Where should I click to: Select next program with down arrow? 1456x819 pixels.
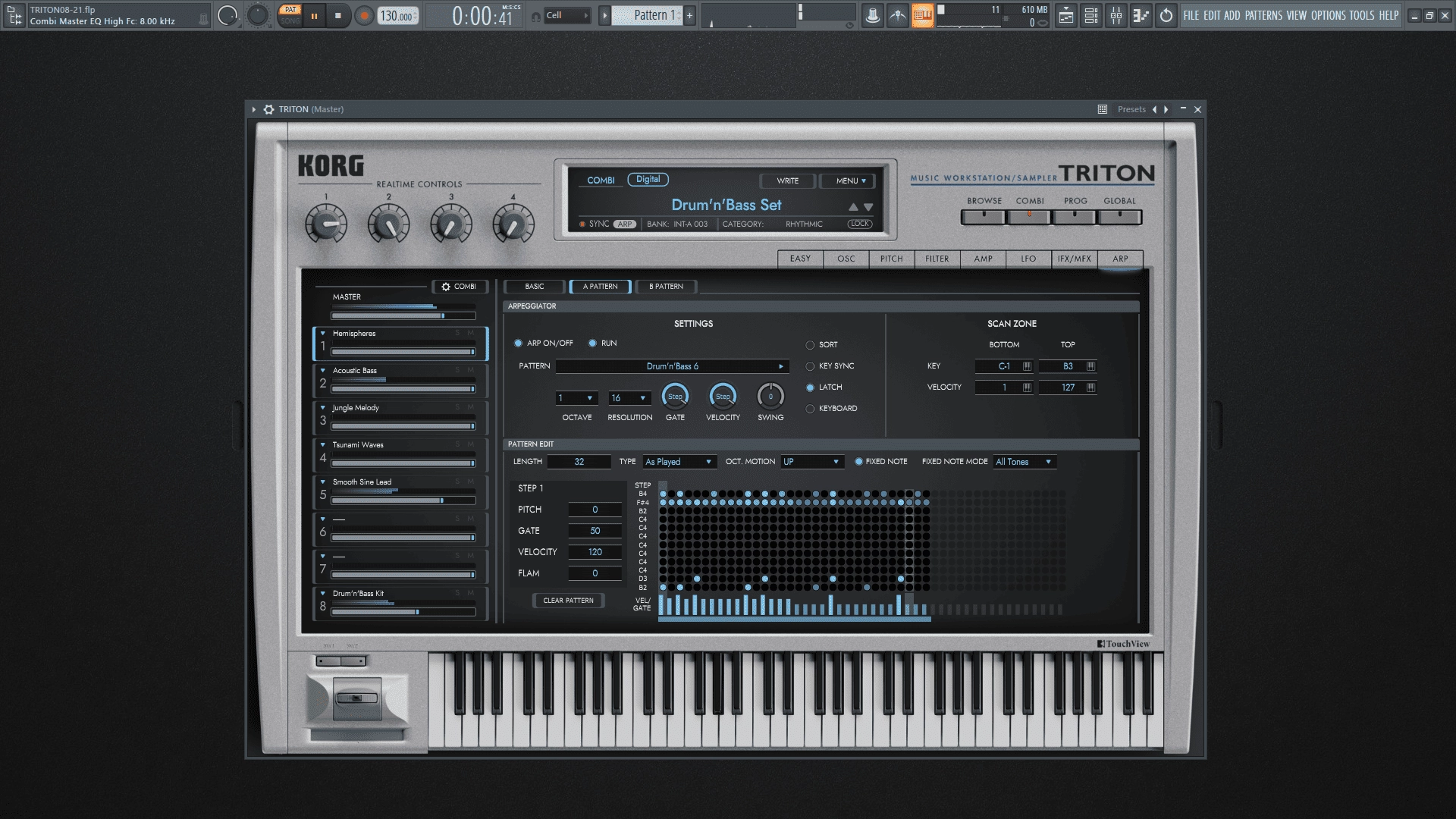(x=868, y=206)
